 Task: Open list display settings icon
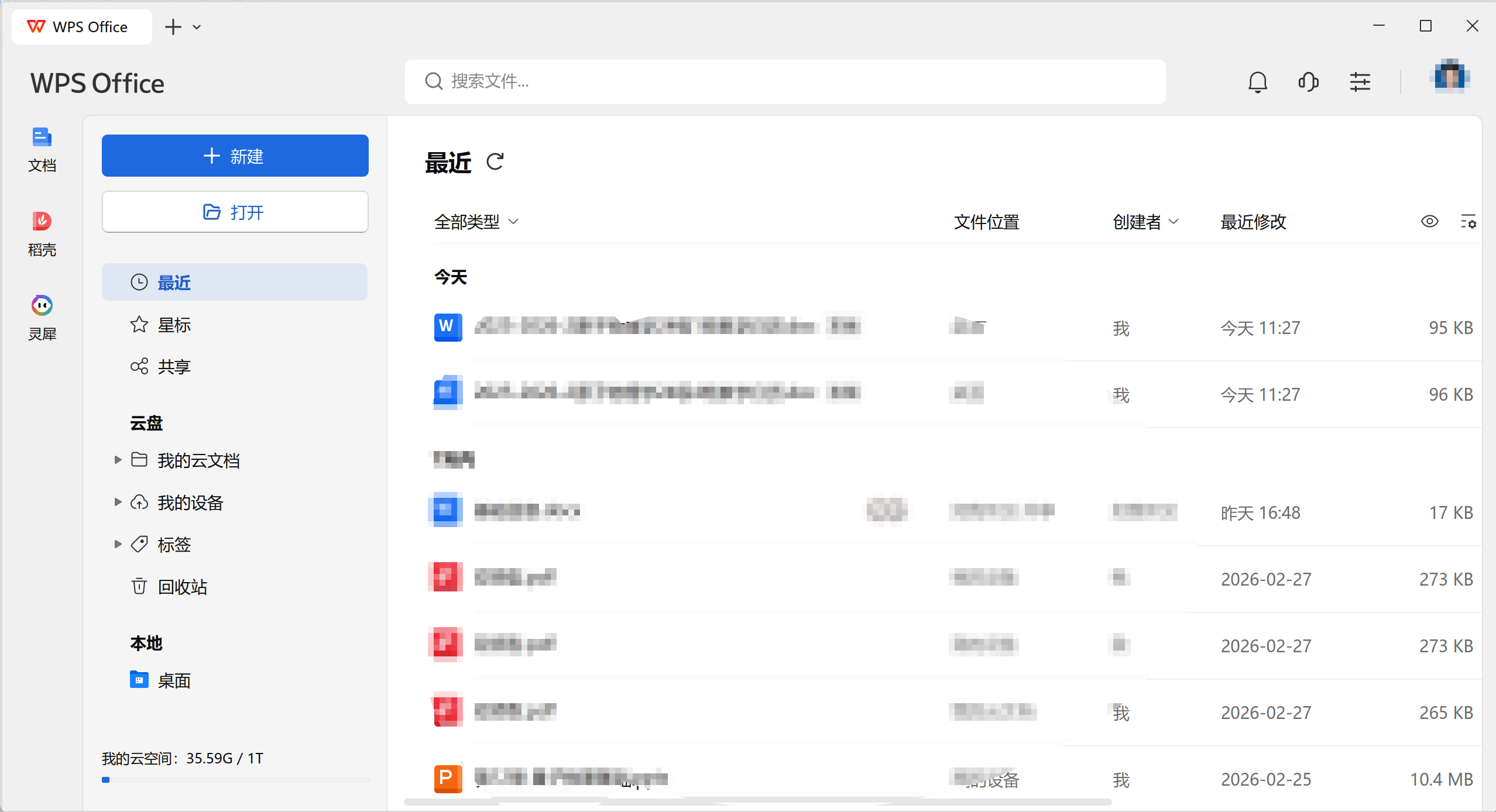pyautogui.click(x=1468, y=222)
